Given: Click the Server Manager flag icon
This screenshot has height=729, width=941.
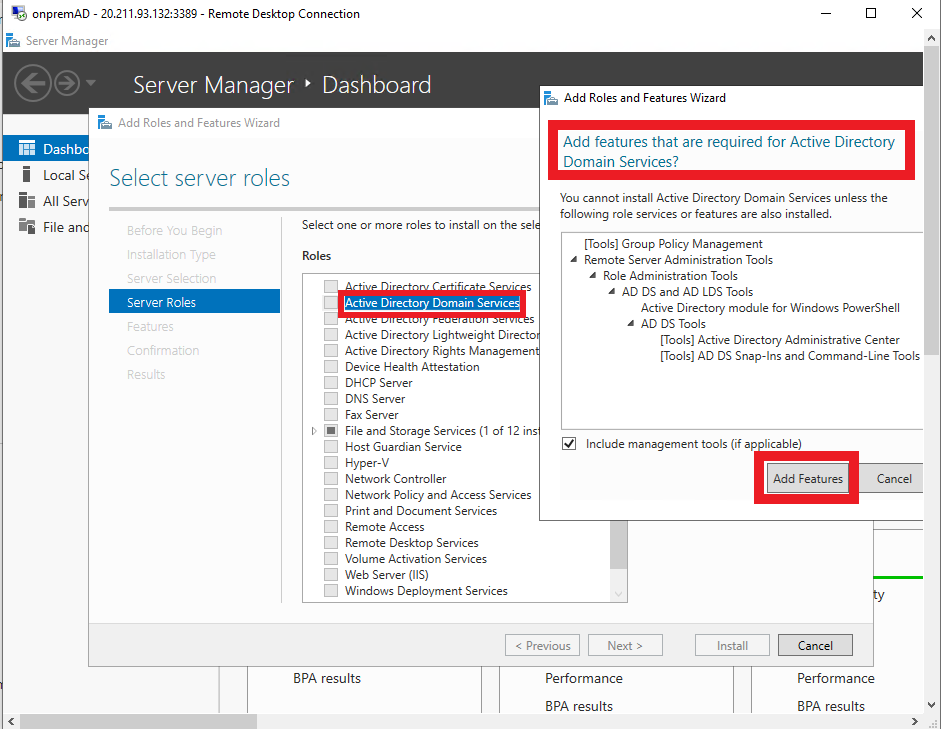Looking at the screenshot, I should [13, 41].
